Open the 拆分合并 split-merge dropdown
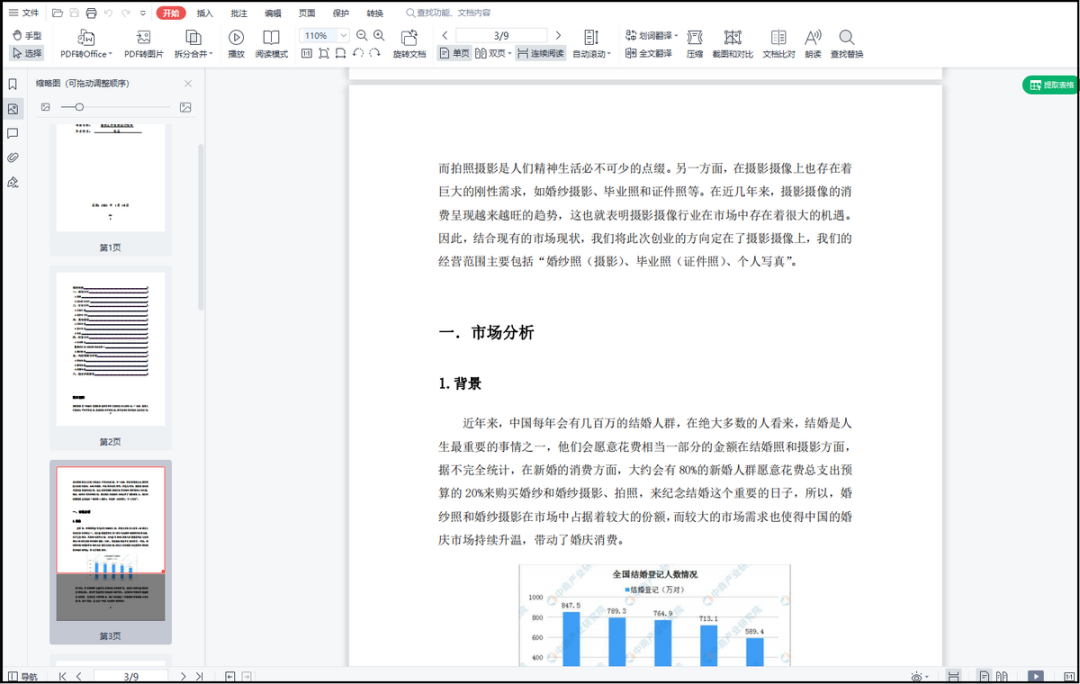Image resolution: width=1080 pixels, height=684 pixels. tap(193, 43)
